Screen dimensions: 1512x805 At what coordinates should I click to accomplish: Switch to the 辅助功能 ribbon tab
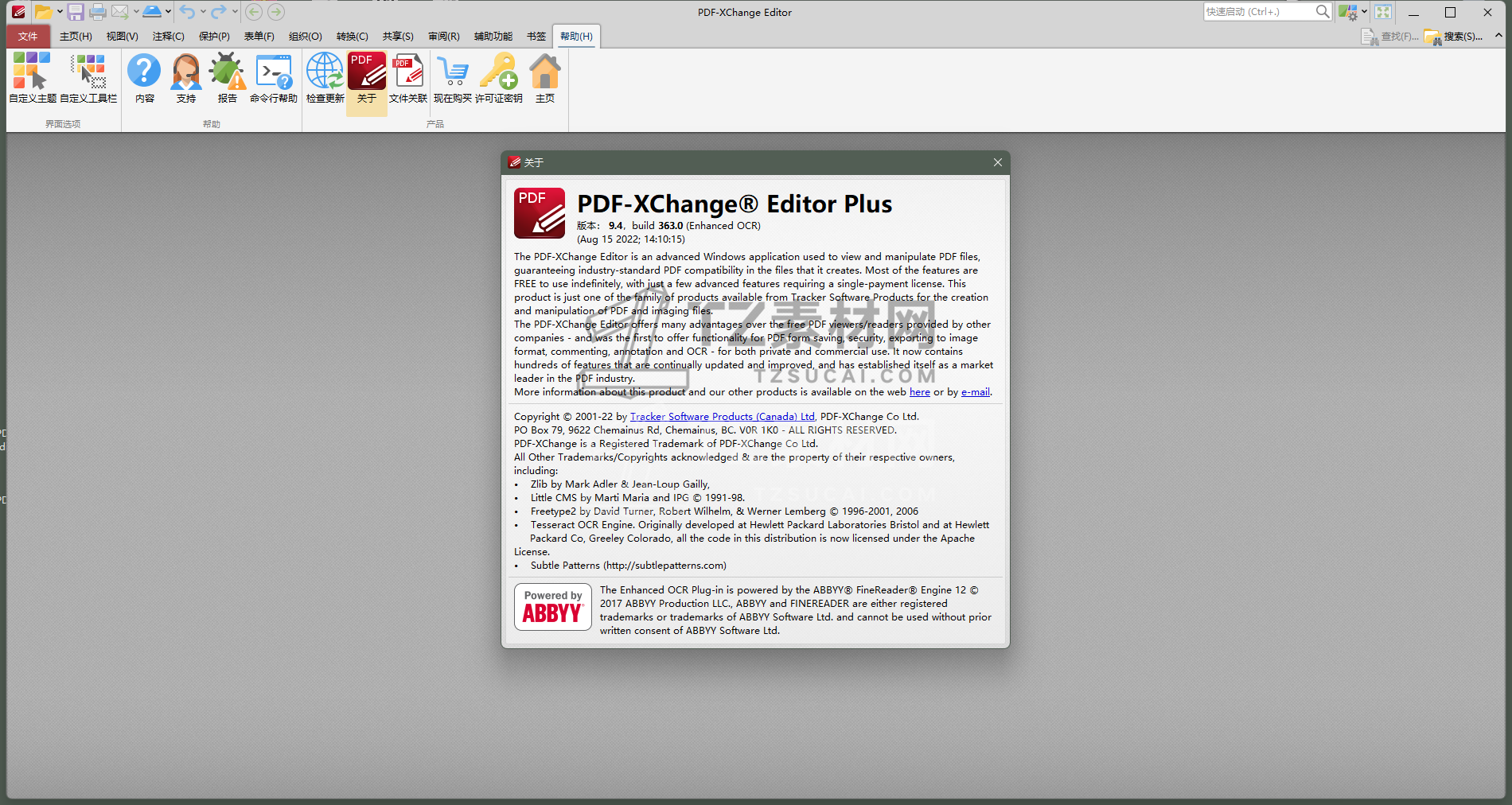[493, 37]
